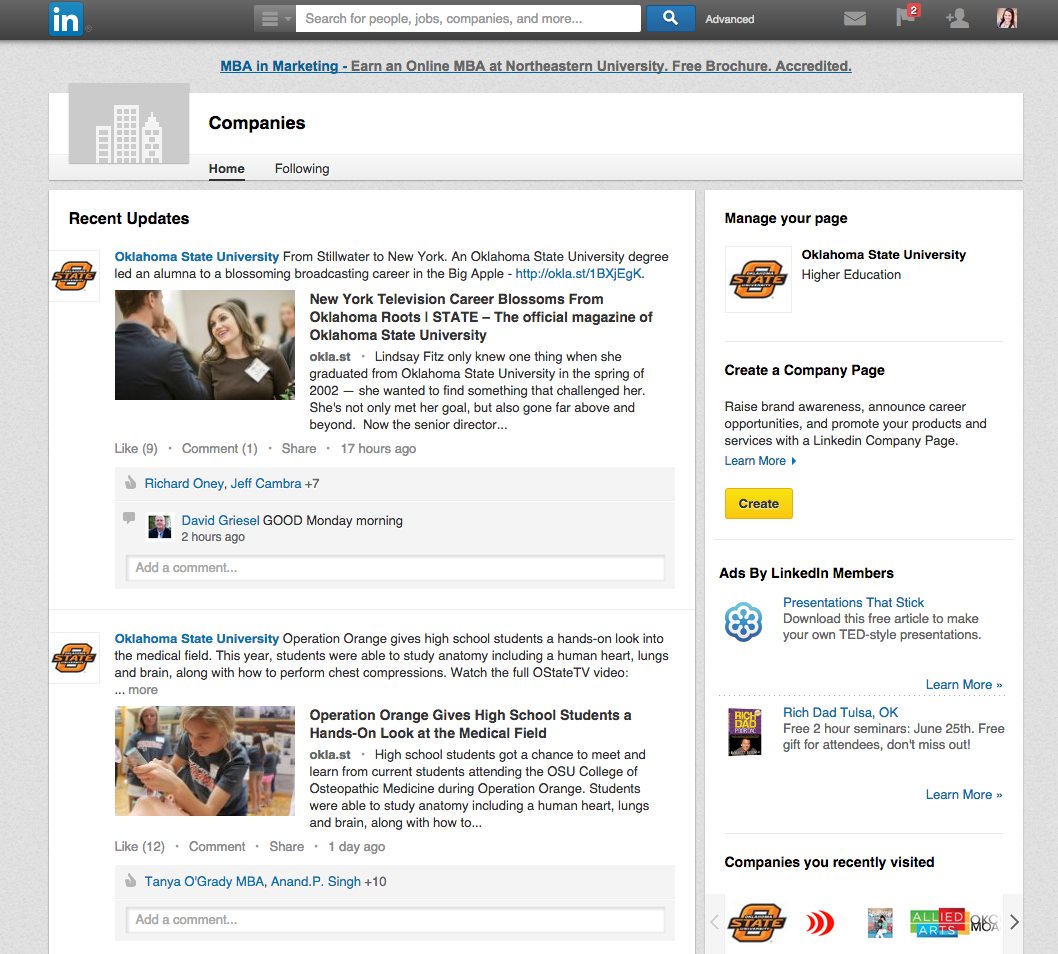Open Oklahoma State logo in recently visited companies
Image resolution: width=1058 pixels, height=954 pixels.
(x=757, y=922)
